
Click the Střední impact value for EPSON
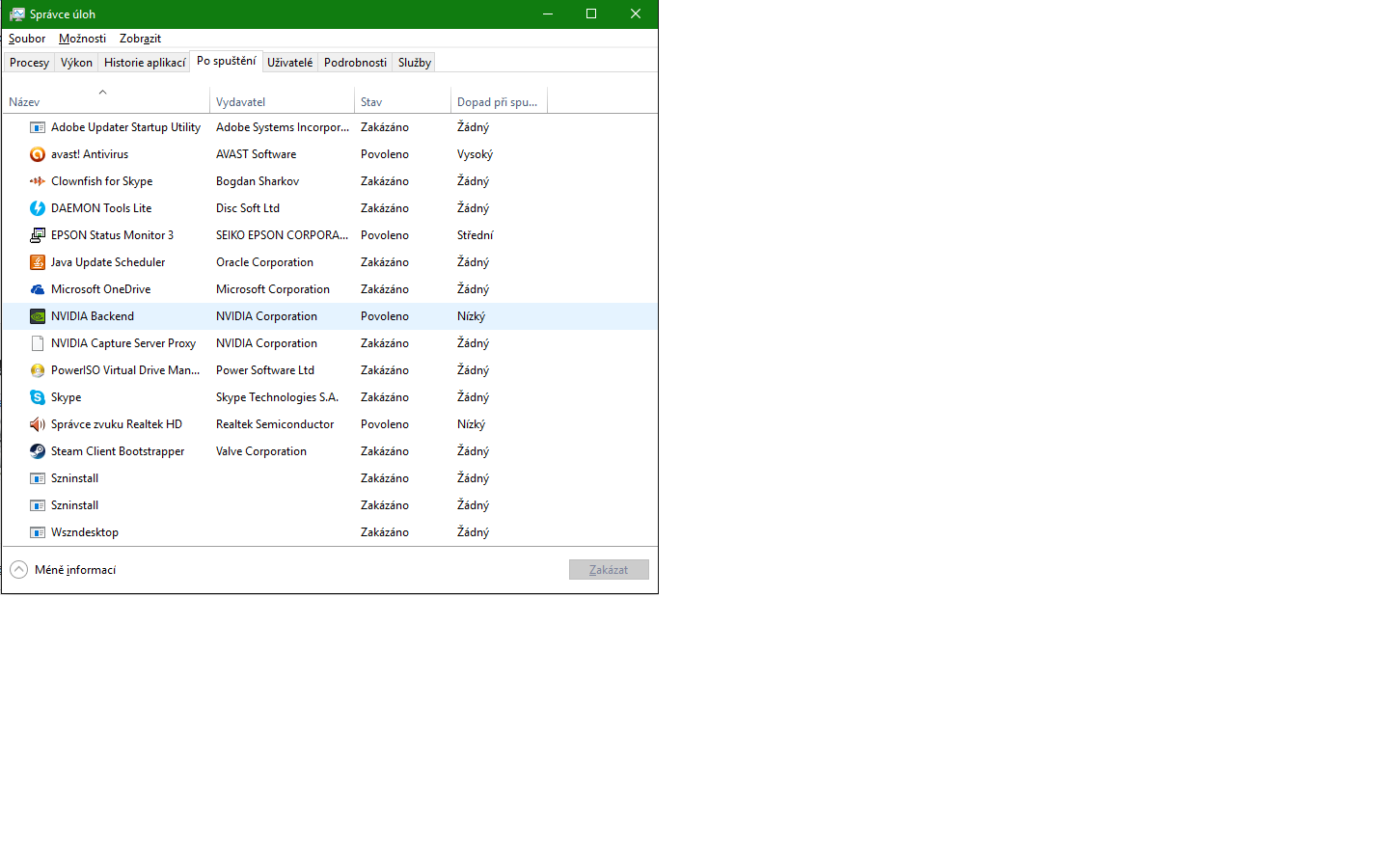point(475,235)
